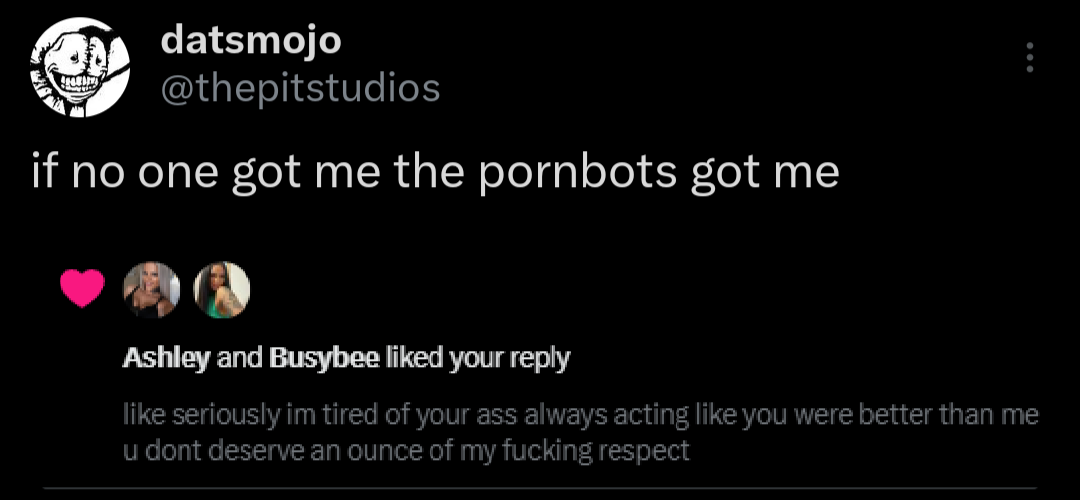Click the @thepitstudios handle

[300, 88]
